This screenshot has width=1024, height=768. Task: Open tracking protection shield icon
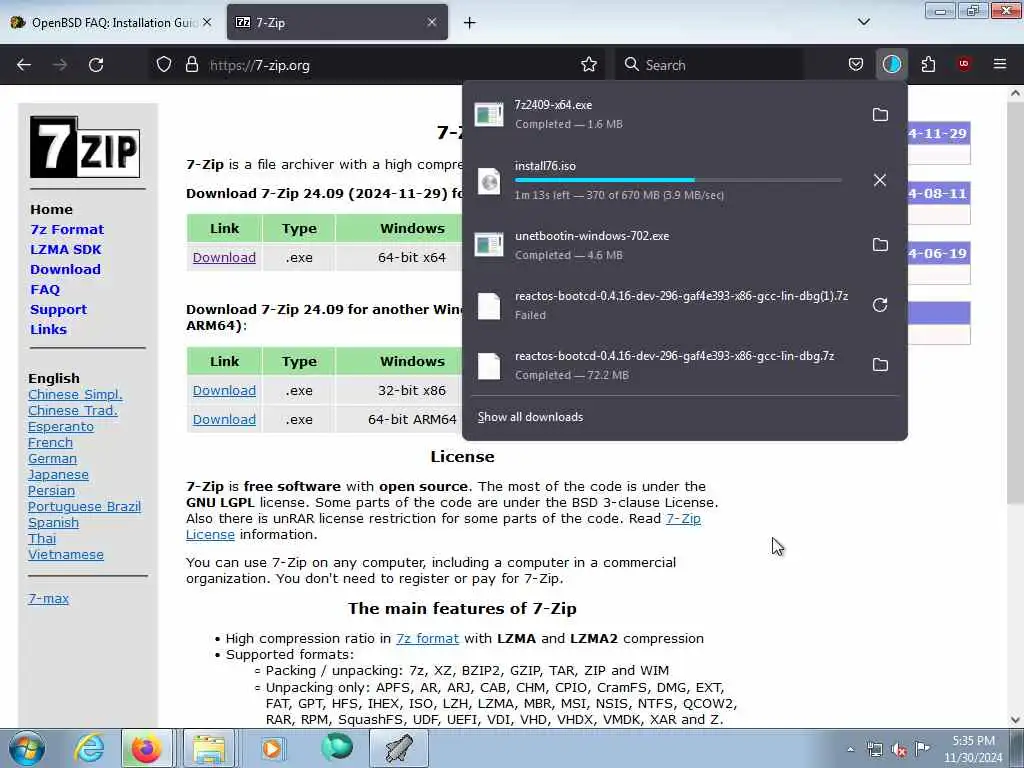pyautogui.click(x=164, y=65)
